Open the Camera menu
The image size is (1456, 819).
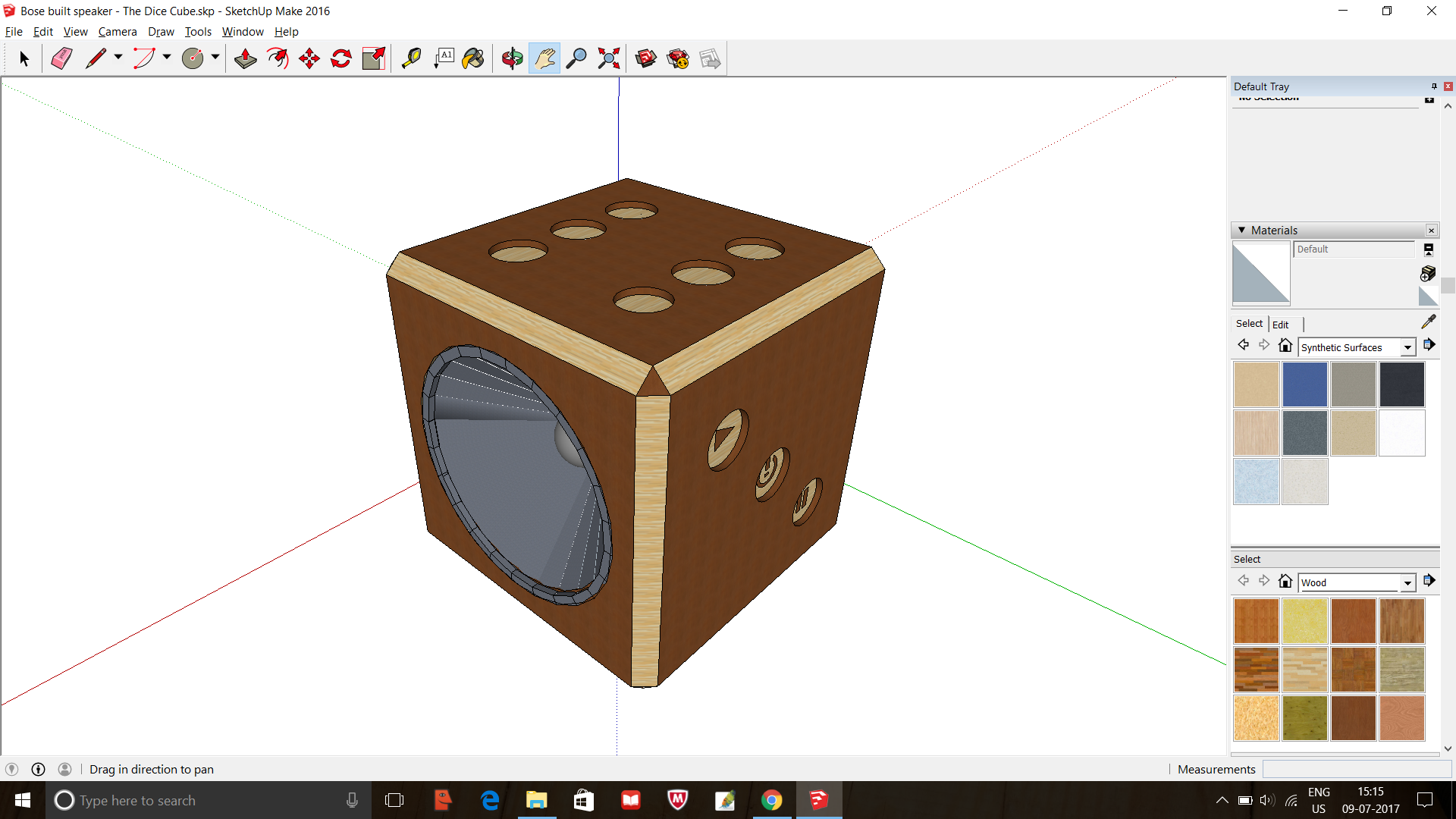click(118, 31)
